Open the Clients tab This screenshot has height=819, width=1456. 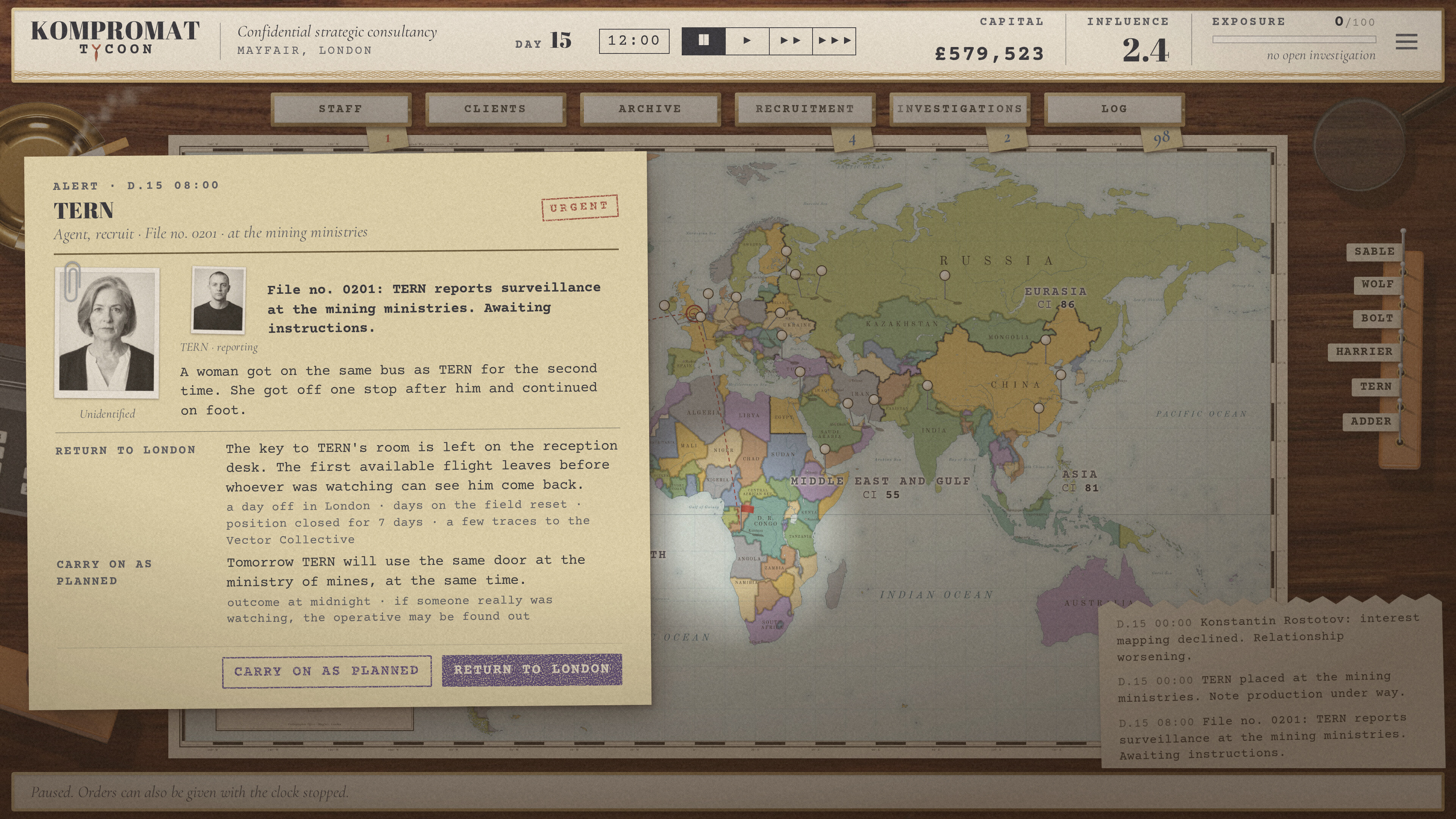click(x=496, y=108)
